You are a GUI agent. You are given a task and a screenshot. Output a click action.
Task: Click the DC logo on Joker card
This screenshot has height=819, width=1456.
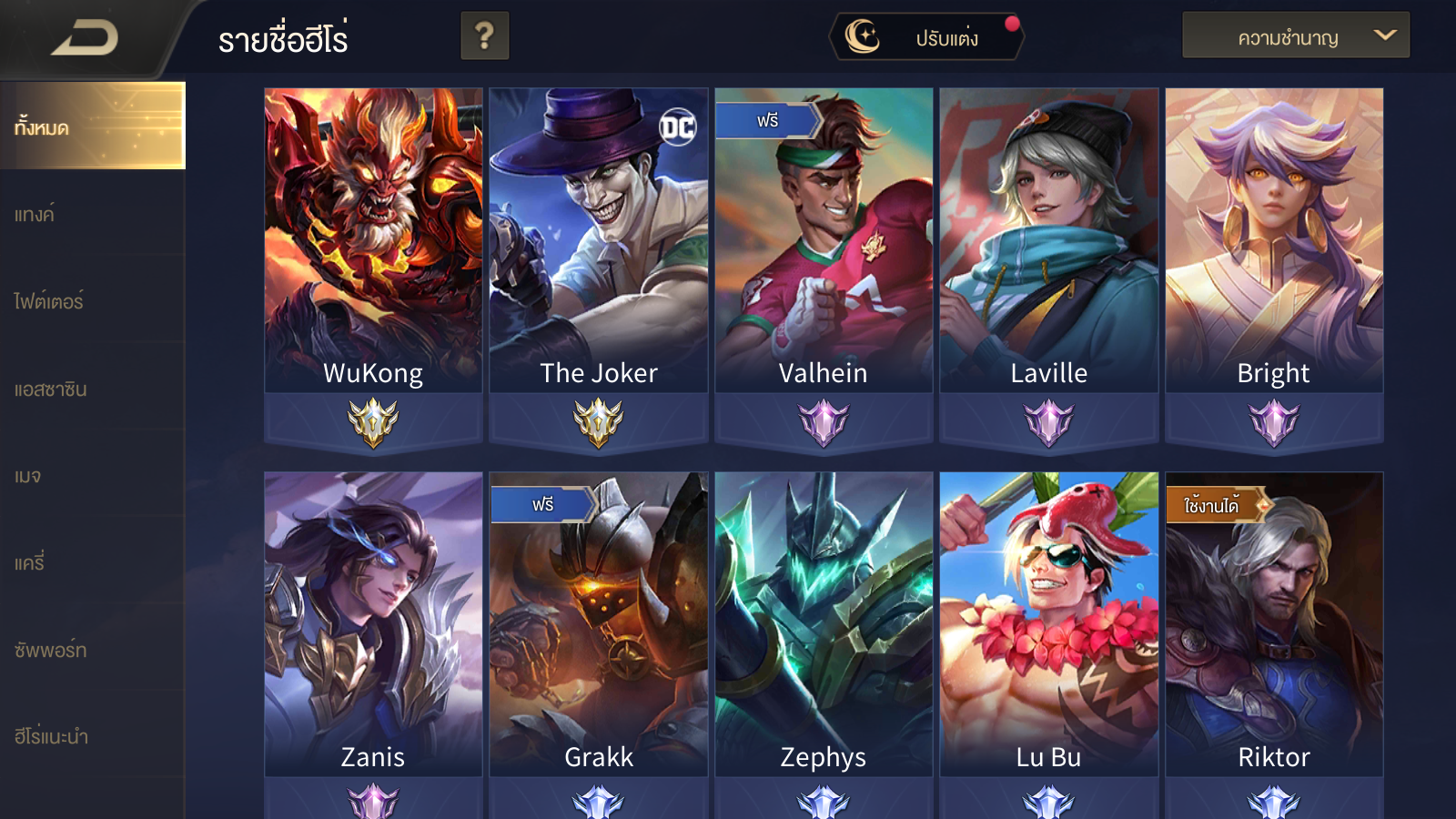point(678,127)
